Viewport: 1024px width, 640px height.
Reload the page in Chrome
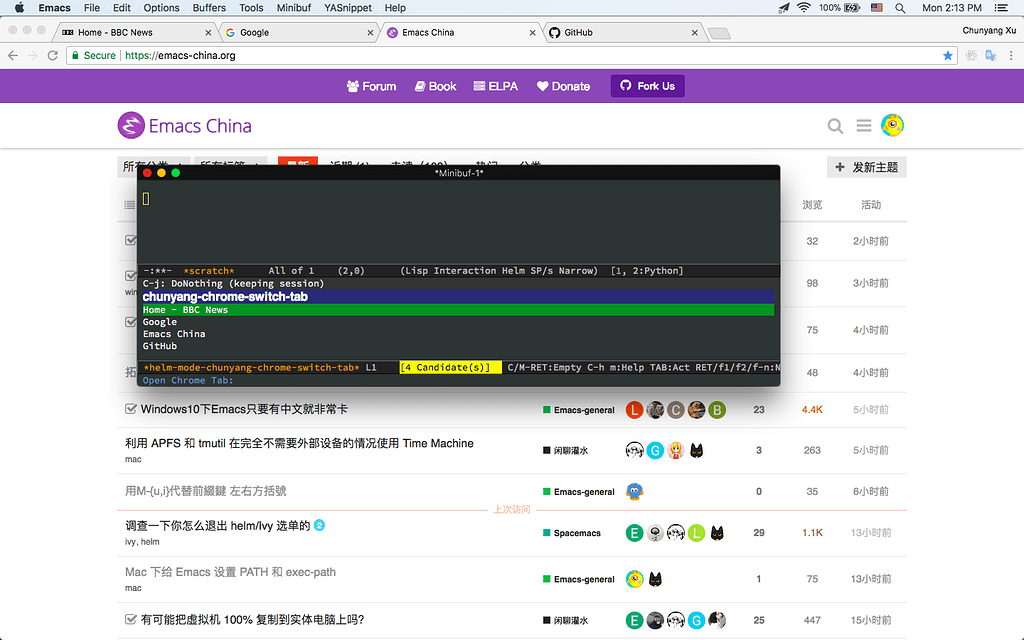[x=54, y=55]
